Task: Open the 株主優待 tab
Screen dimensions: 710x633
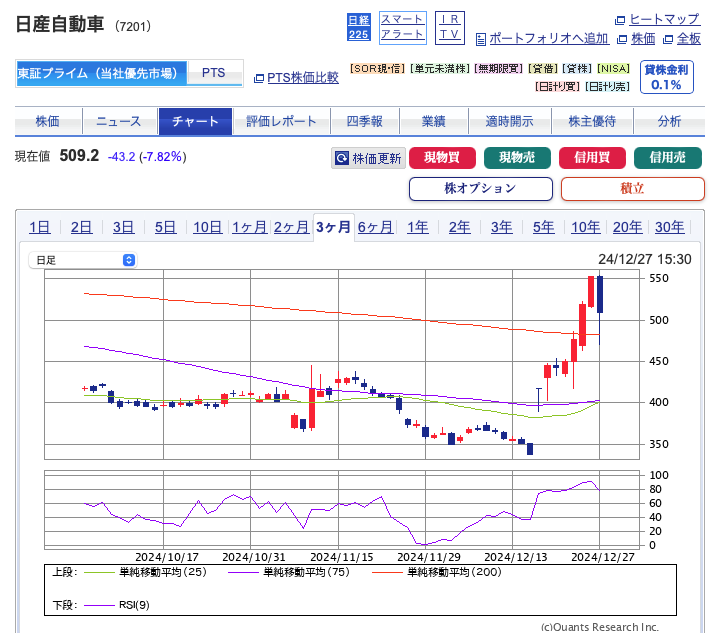Action: coord(592,121)
